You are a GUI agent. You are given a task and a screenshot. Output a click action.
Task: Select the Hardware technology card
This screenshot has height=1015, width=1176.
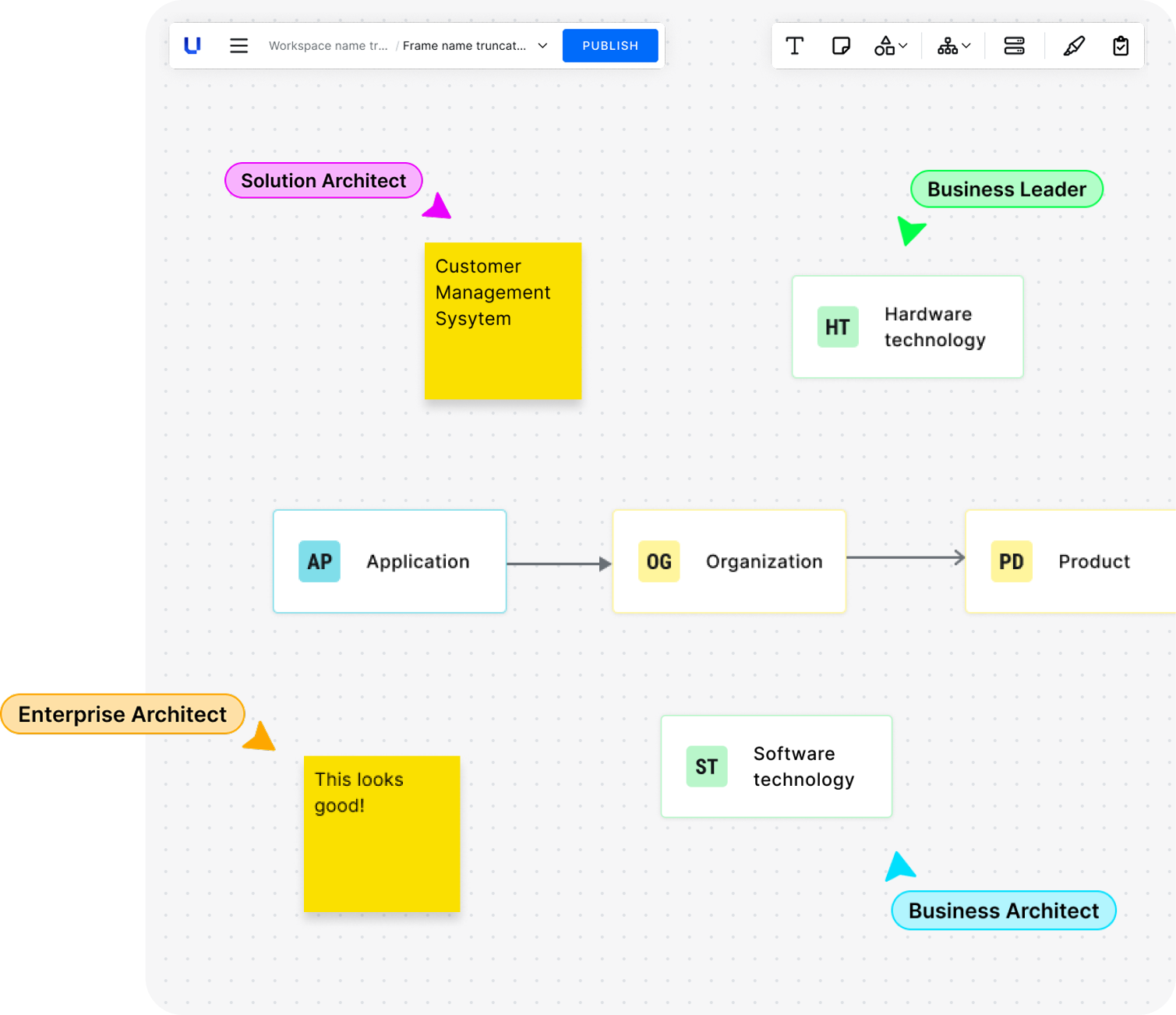908,327
